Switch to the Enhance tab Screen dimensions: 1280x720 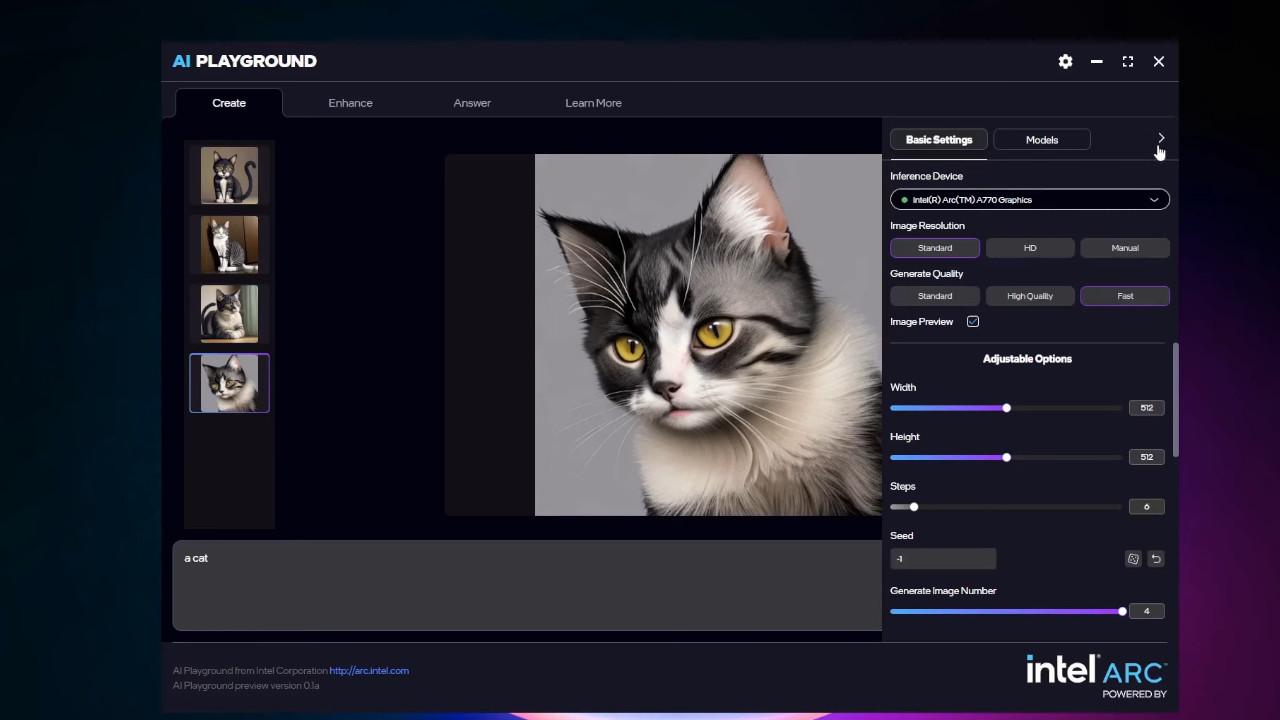pyautogui.click(x=350, y=103)
